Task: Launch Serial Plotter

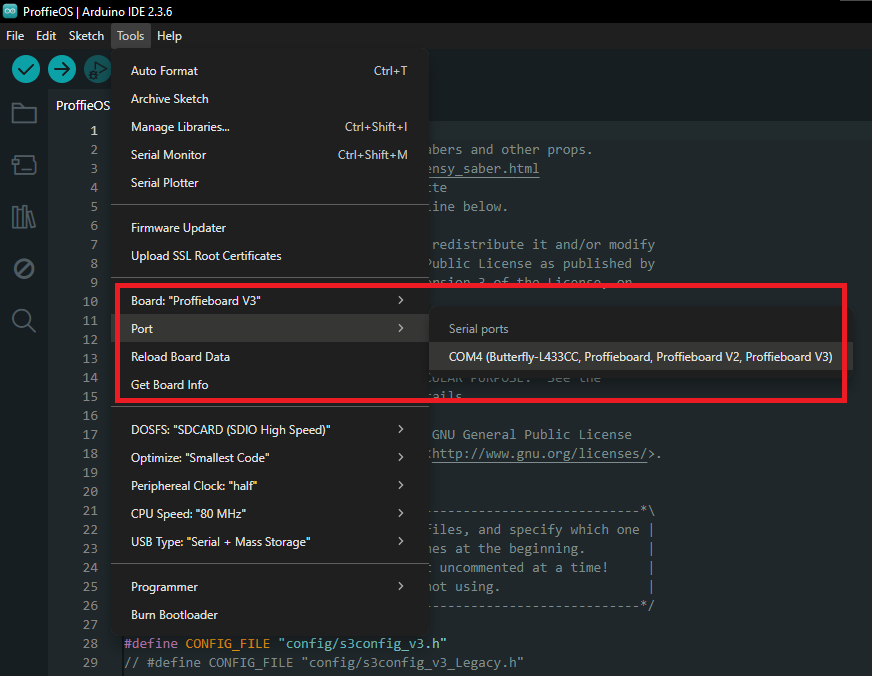Action: pos(270,182)
